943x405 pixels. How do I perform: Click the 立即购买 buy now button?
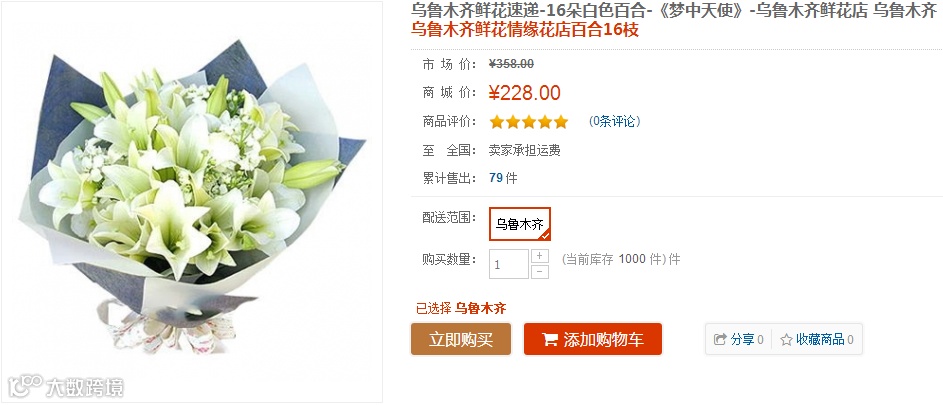coord(461,339)
